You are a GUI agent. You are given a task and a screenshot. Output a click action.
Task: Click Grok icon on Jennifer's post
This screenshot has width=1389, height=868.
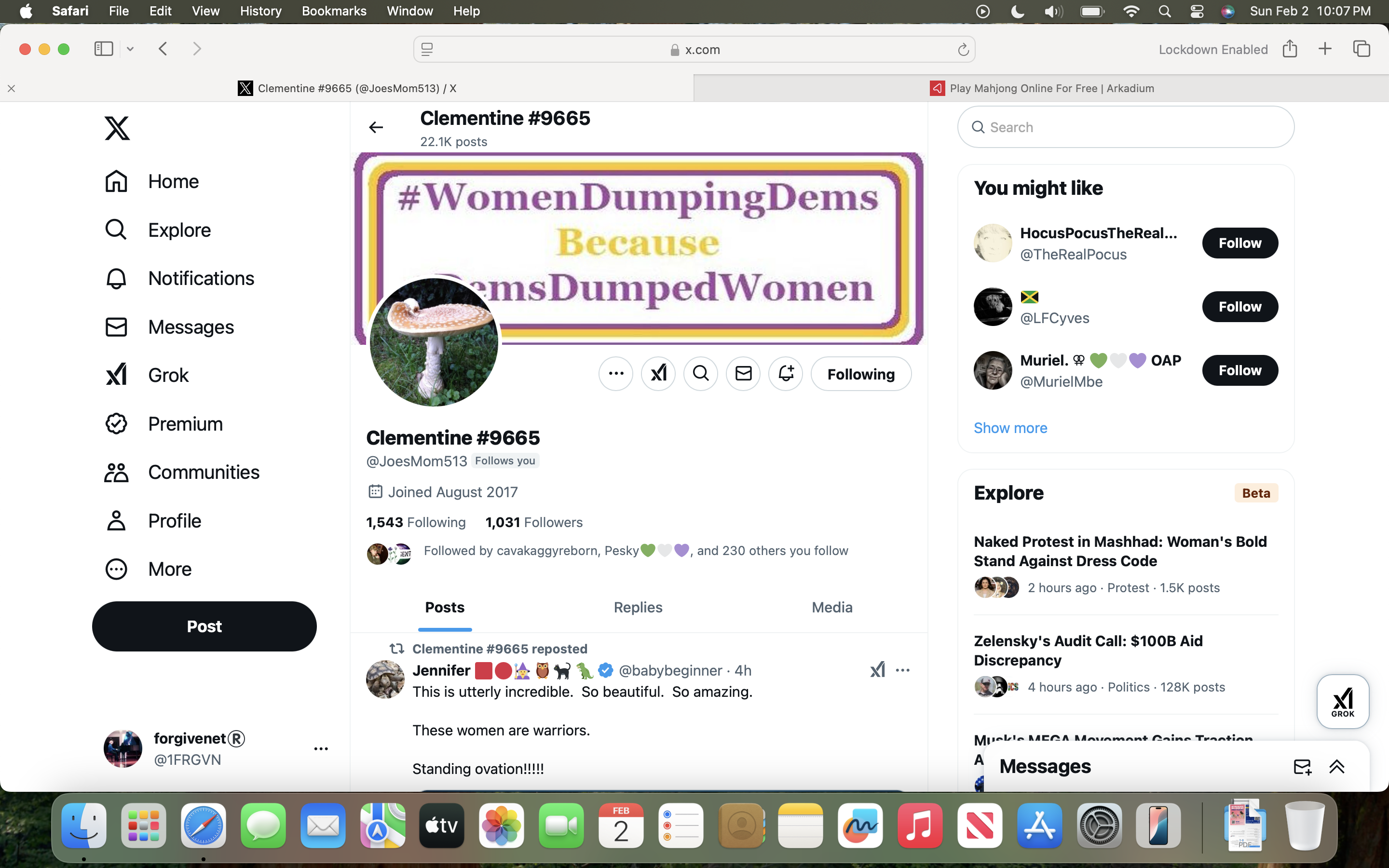coord(878,669)
